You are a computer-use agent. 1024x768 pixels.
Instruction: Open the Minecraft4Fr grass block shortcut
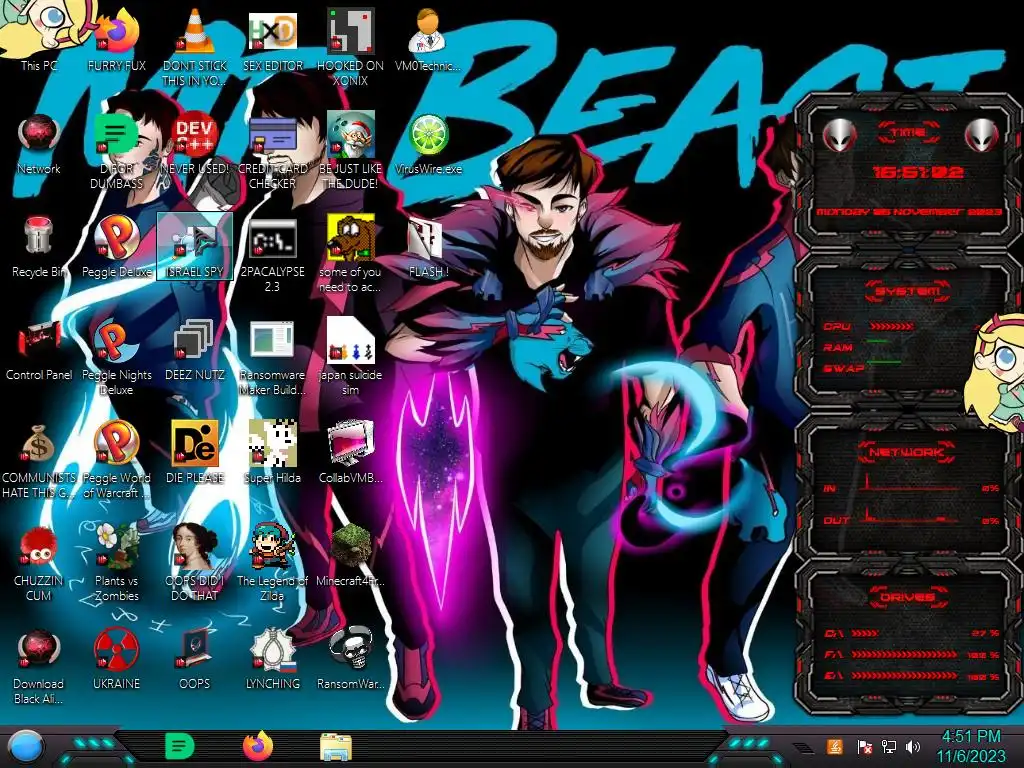350,555
